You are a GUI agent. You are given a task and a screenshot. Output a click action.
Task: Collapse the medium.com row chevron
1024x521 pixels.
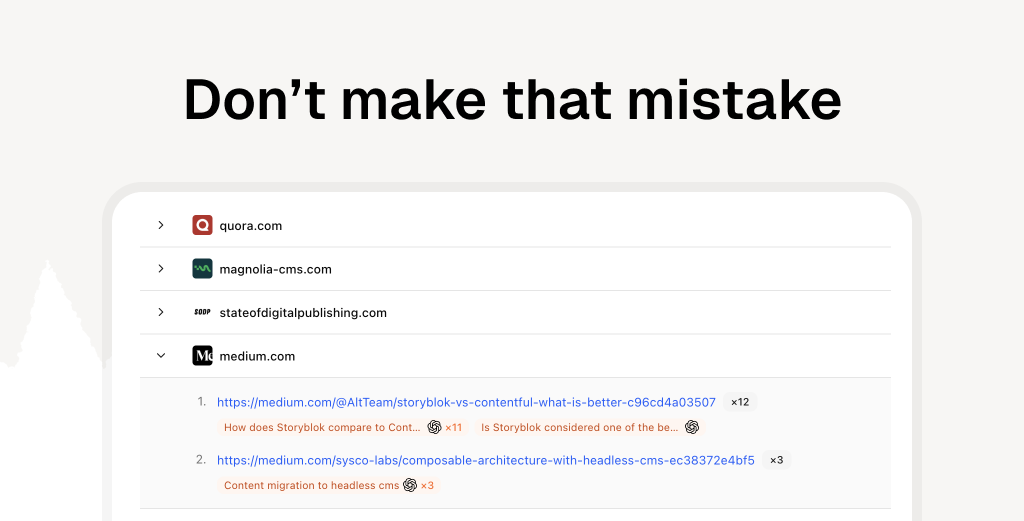[x=161, y=356]
